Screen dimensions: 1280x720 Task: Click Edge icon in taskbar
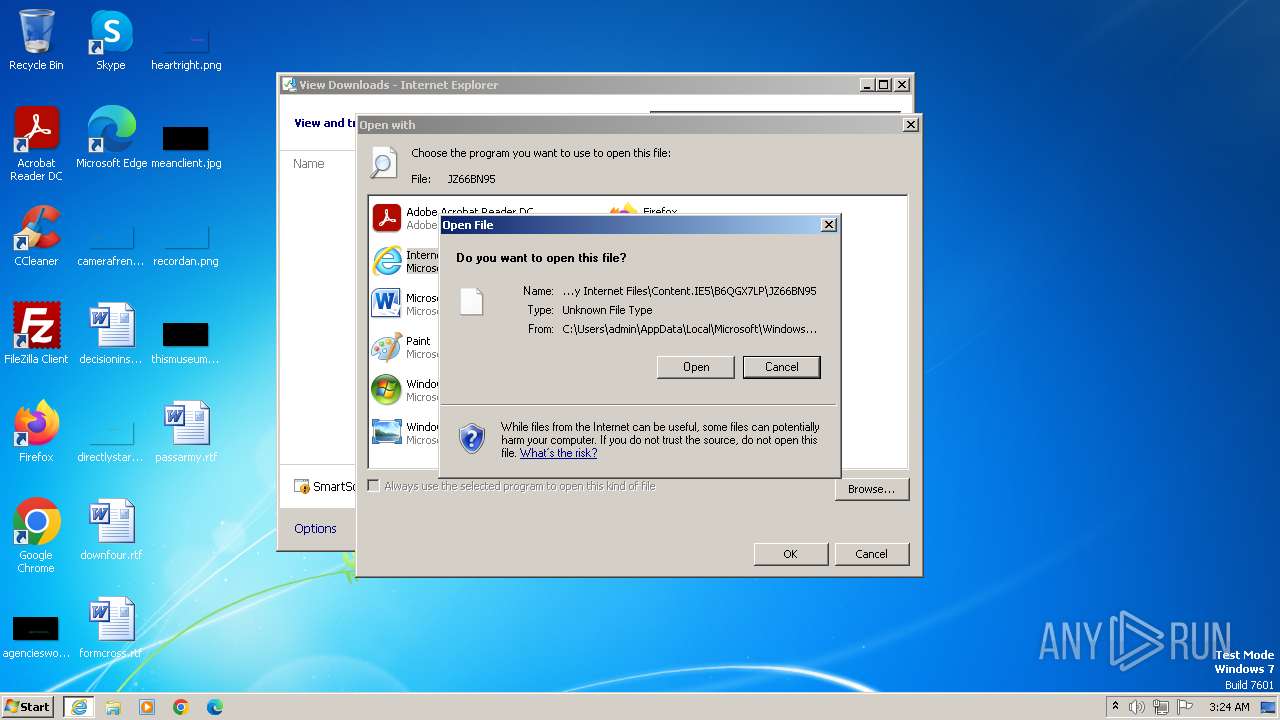[215, 707]
